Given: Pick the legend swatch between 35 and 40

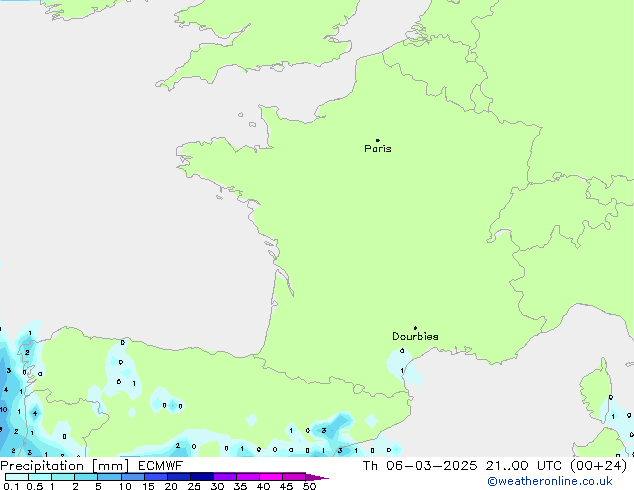Looking at the screenshot, I should (x=247, y=477).
